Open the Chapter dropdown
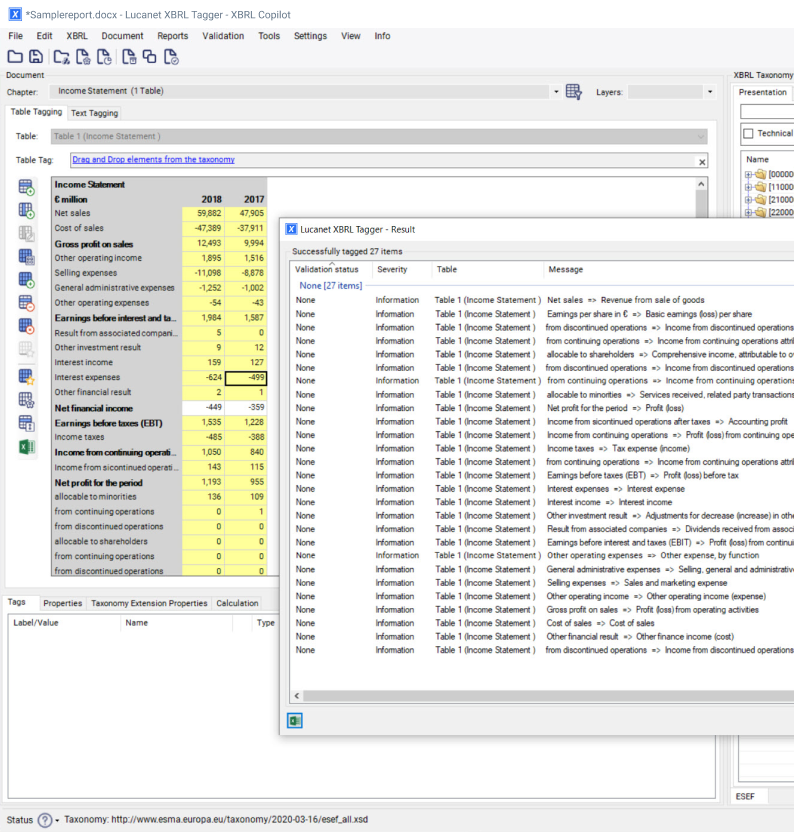This screenshot has width=794, height=832. click(557, 92)
